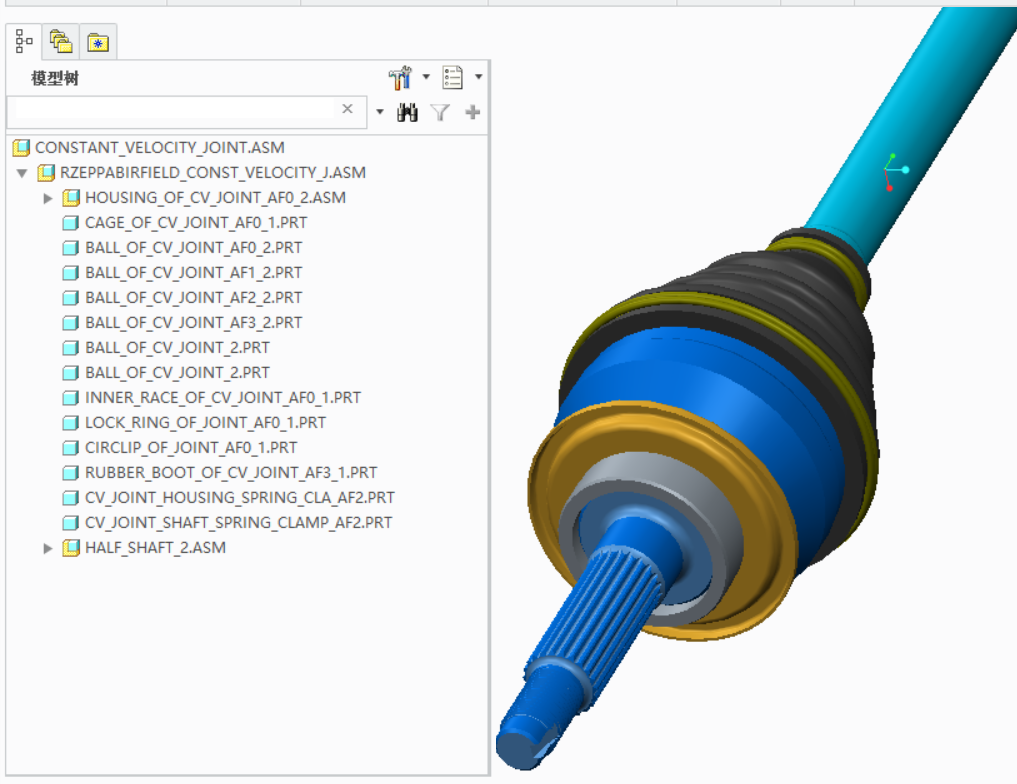Select RZEPPABIRFIELD_CONST_VELOCITY_J.ASM in tree
This screenshot has width=1017, height=784.
click(x=213, y=172)
